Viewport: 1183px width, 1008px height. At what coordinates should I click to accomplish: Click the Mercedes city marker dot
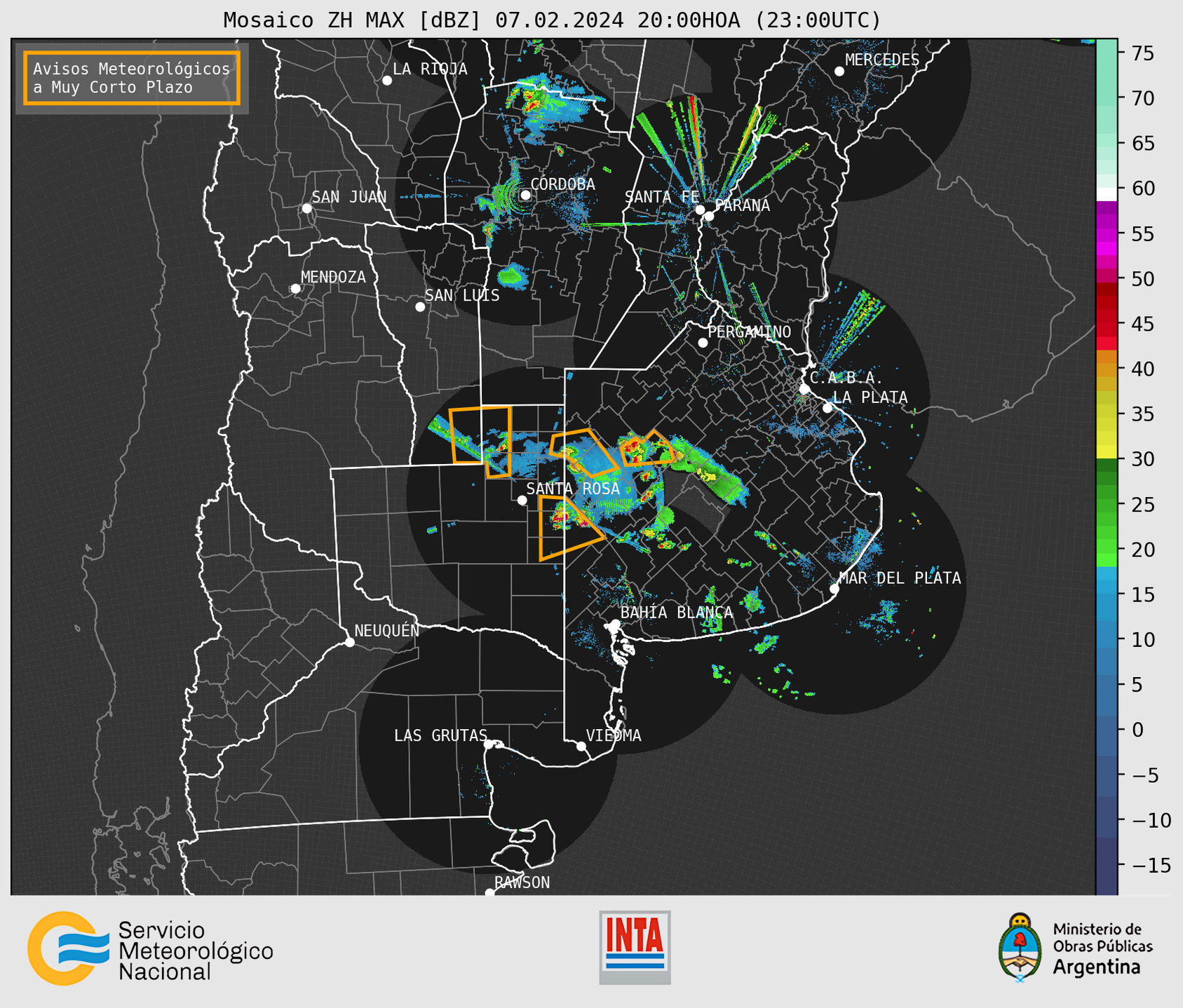click(839, 71)
